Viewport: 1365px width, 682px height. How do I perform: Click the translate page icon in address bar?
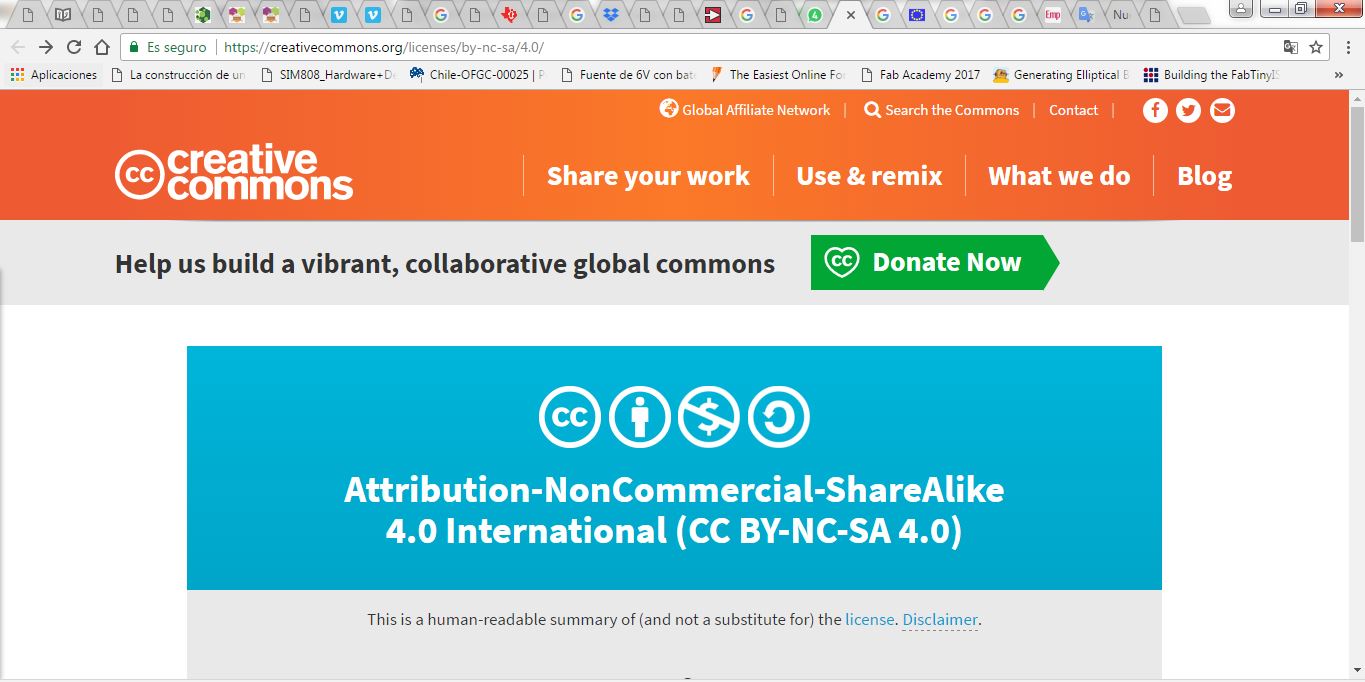tap(1291, 47)
